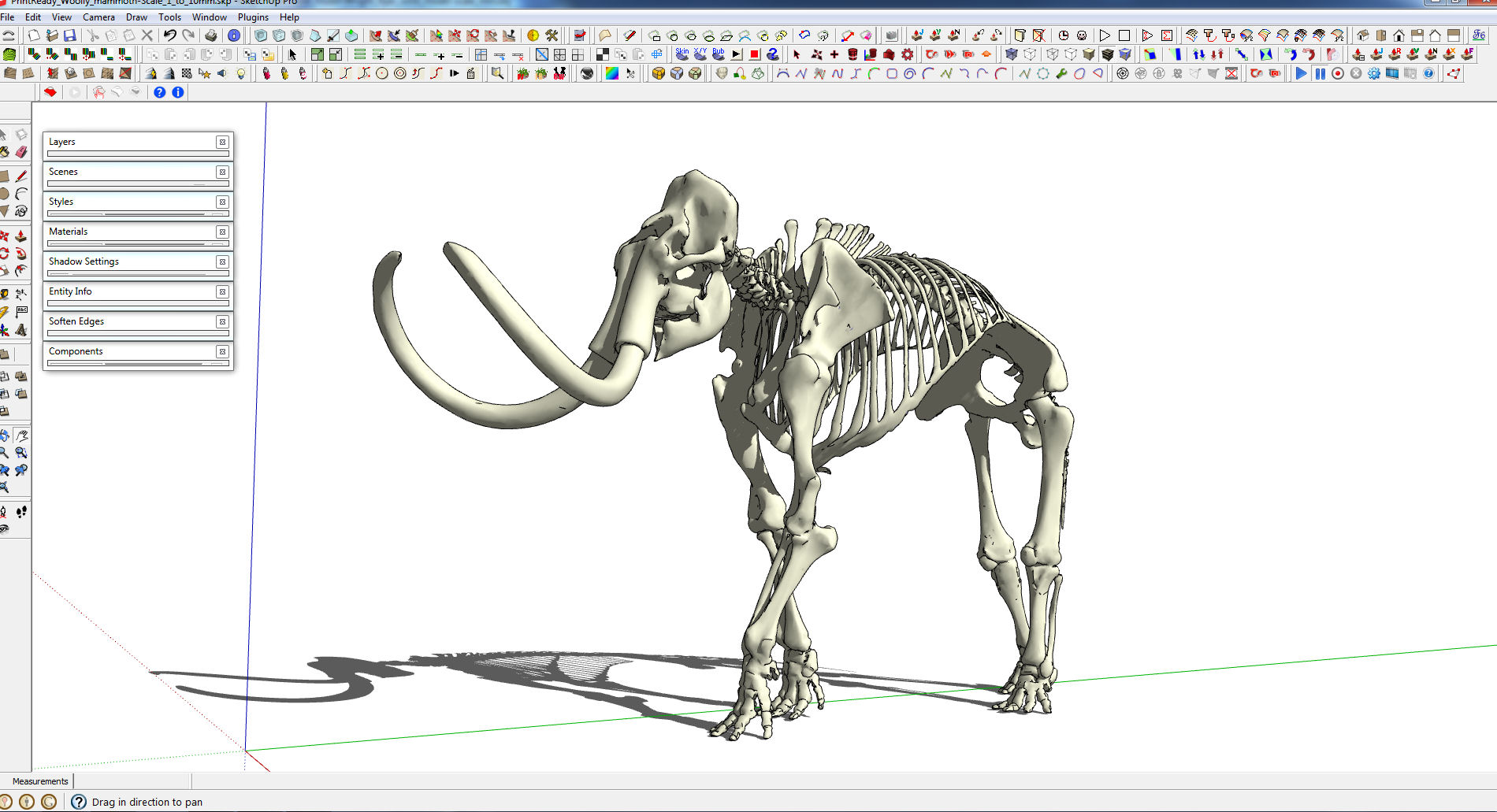Image resolution: width=1497 pixels, height=812 pixels.
Task: Expand the Soften Edges panel
Action: [131, 322]
